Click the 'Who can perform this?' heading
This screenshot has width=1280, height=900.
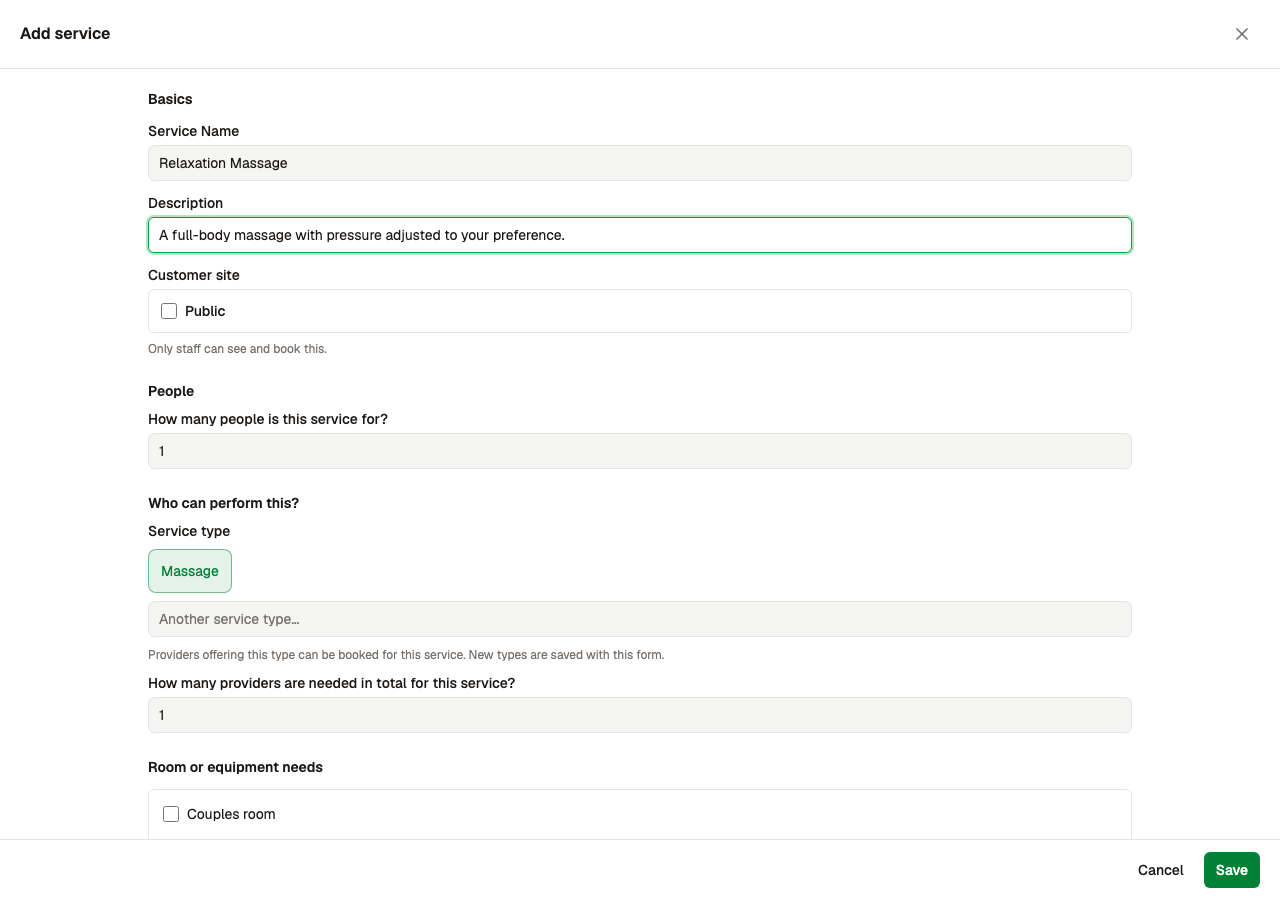[x=223, y=503]
